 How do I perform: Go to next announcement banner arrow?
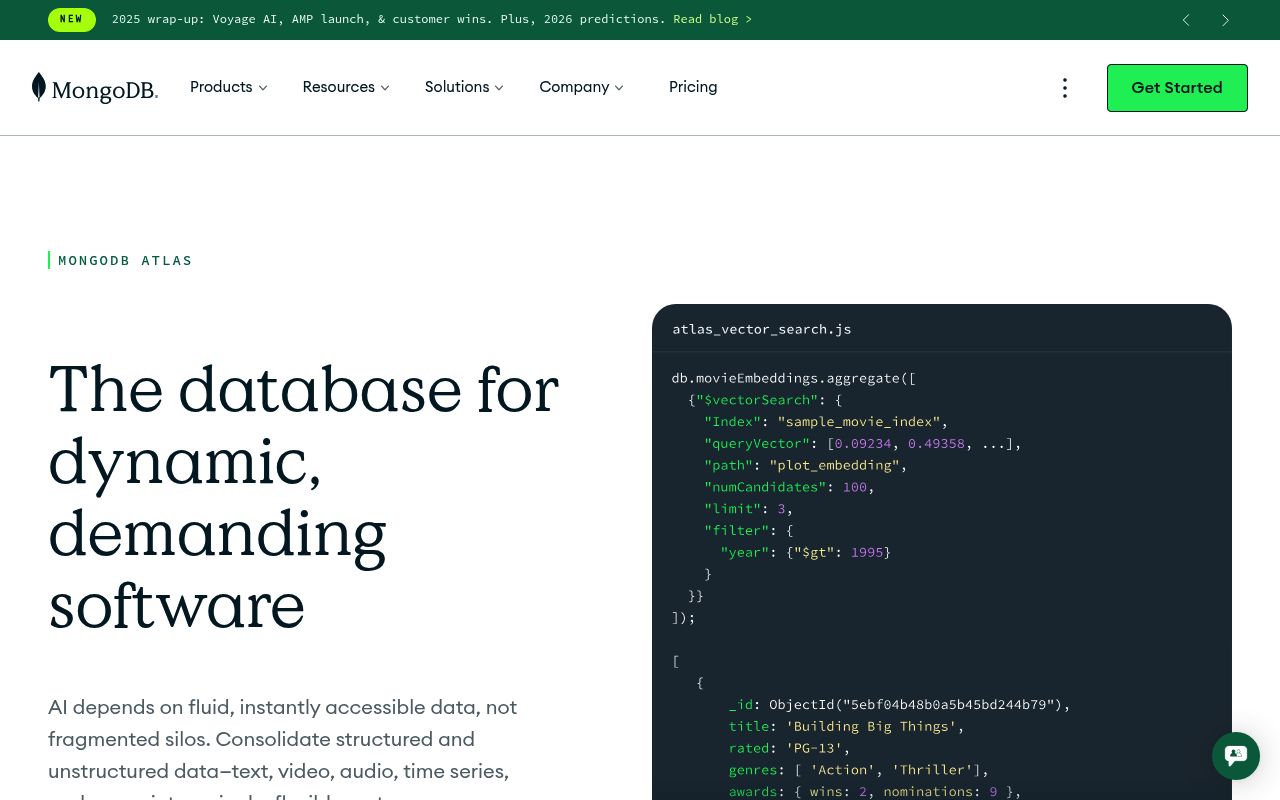pyautogui.click(x=1225, y=20)
